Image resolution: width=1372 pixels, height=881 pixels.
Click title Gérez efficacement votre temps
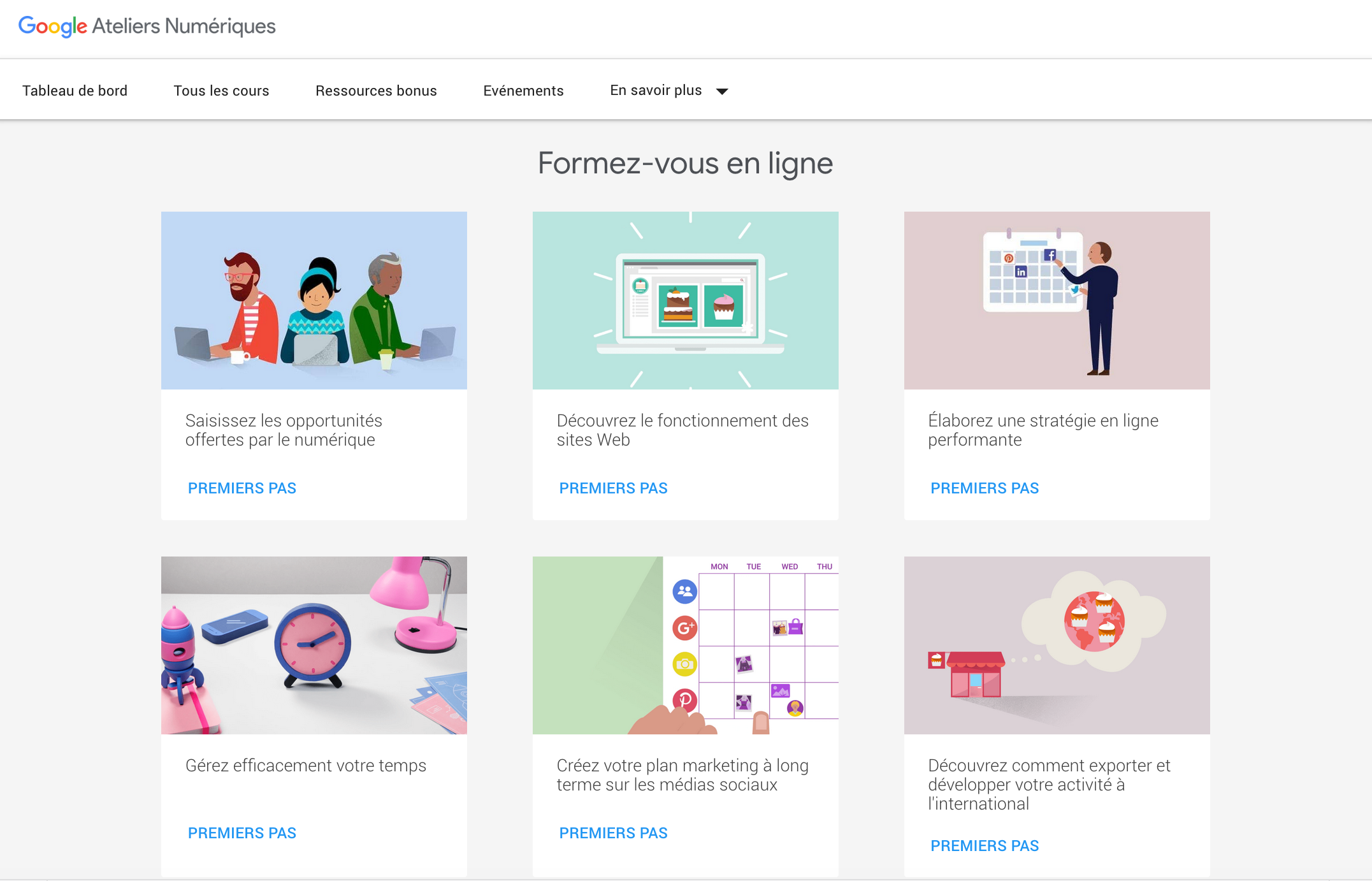point(306,766)
